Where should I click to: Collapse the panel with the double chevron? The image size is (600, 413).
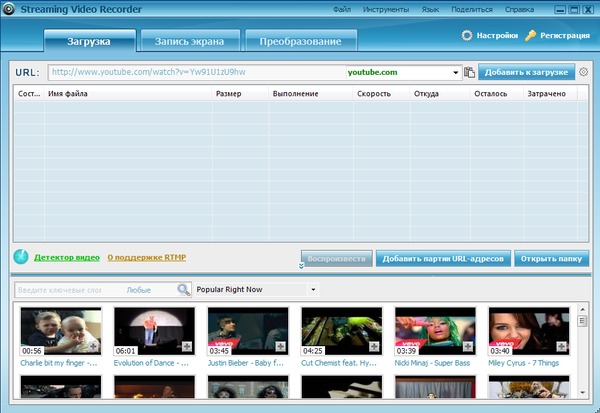coord(301,266)
